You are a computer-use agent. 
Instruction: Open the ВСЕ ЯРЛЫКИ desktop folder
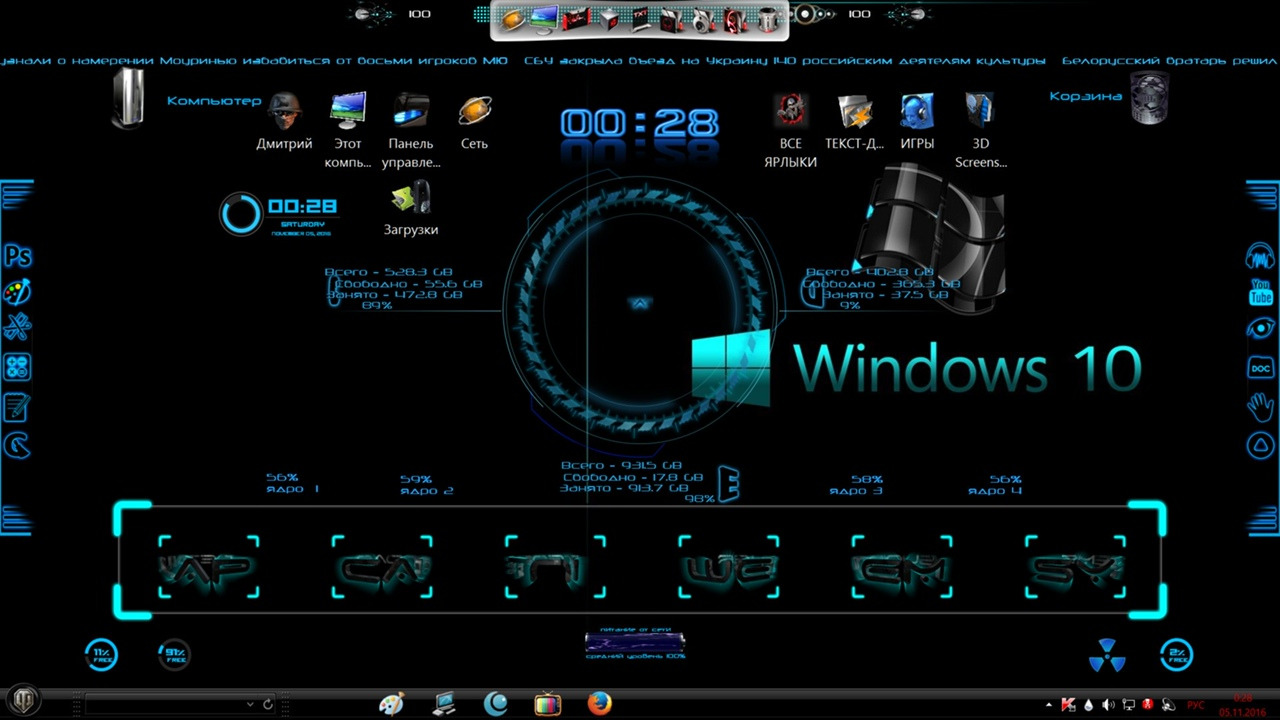pyautogui.click(x=790, y=111)
